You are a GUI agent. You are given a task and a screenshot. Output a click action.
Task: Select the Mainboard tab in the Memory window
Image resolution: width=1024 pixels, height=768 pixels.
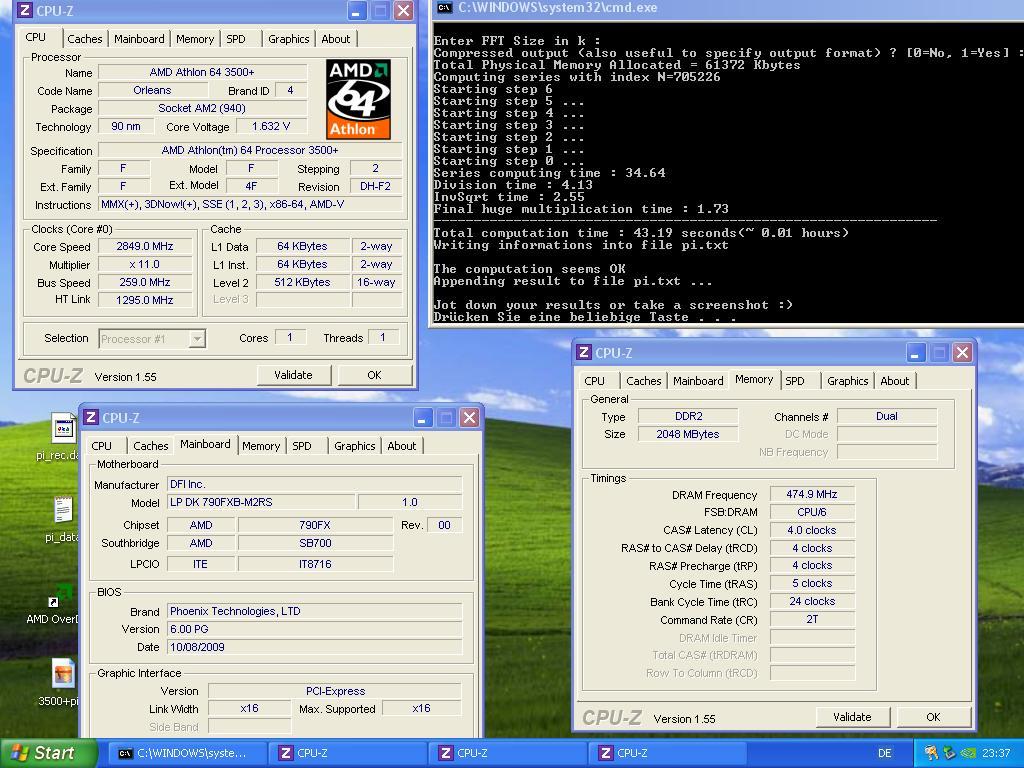pyautogui.click(x=698, y=381)
